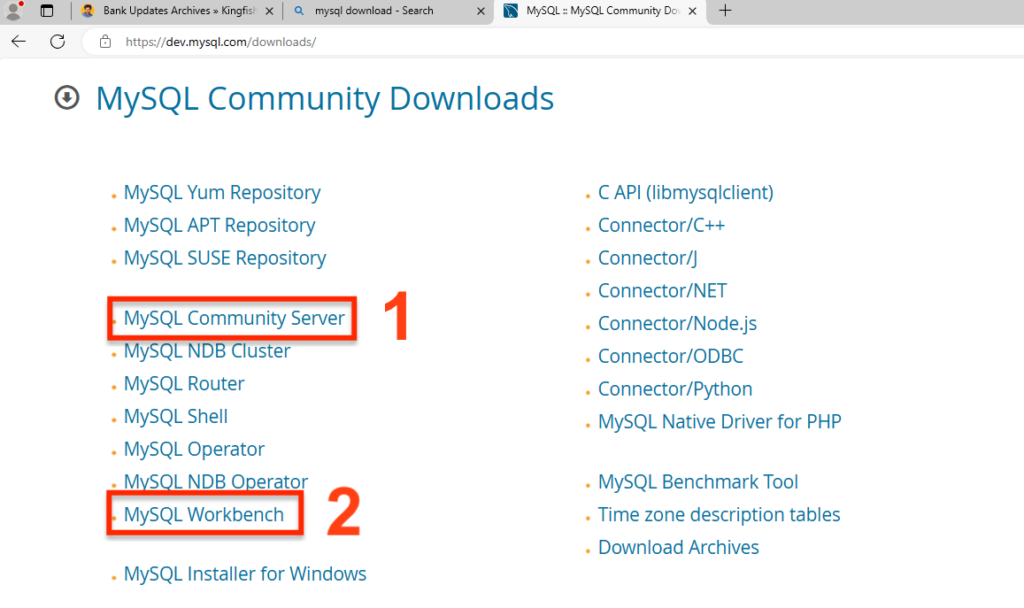Open MySQL Community Server link
This screenshot has width=1024, height=608.
[234, 318]
